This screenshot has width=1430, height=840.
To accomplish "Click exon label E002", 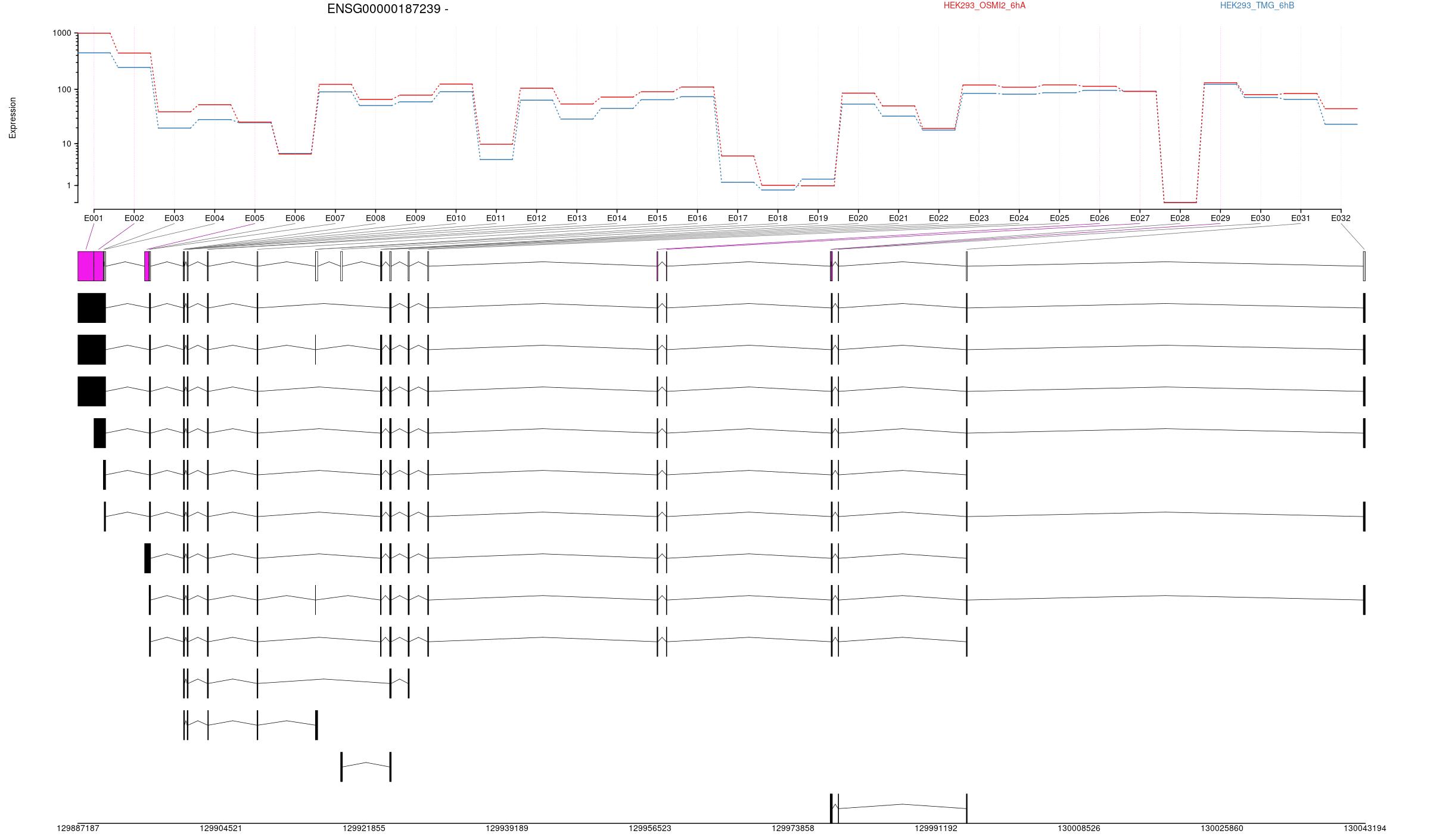I will pos(134,218).
